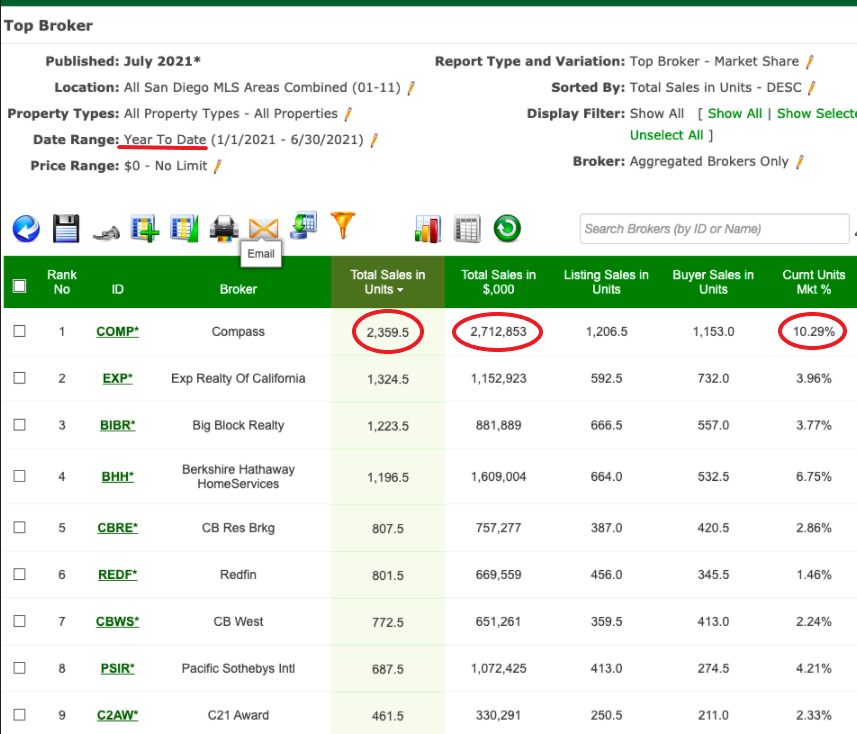Switch to the gray table grid view icon
The image size is (857, 734).
pos(467,228)
